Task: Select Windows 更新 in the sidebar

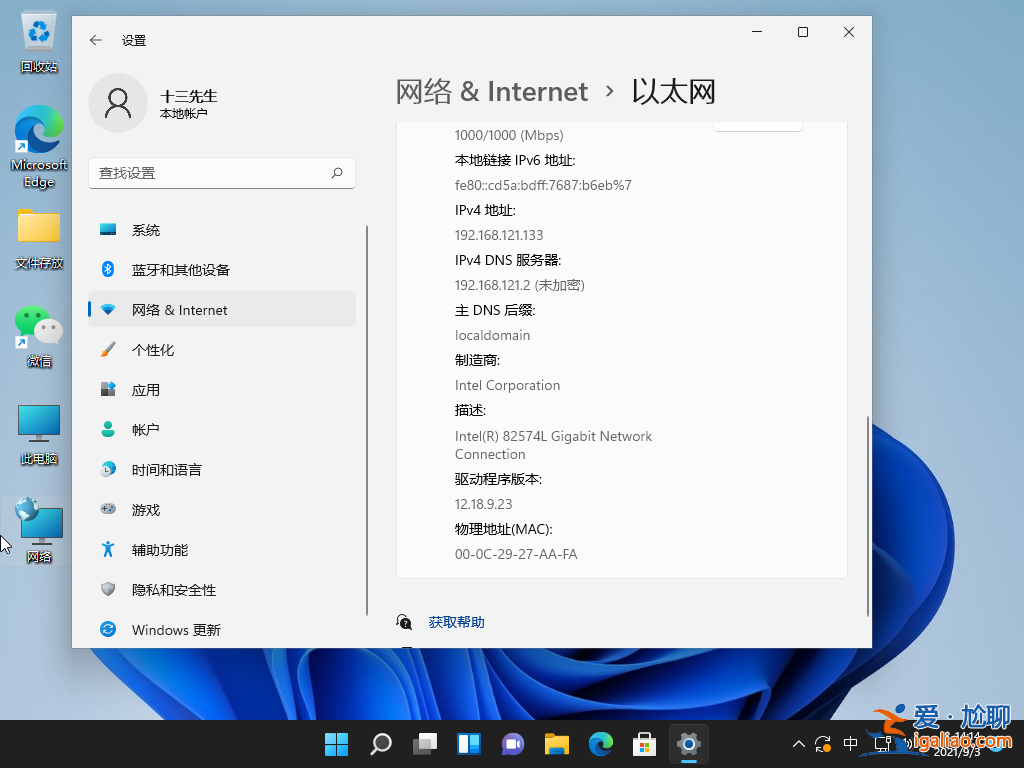Action: tap(176, 630)
